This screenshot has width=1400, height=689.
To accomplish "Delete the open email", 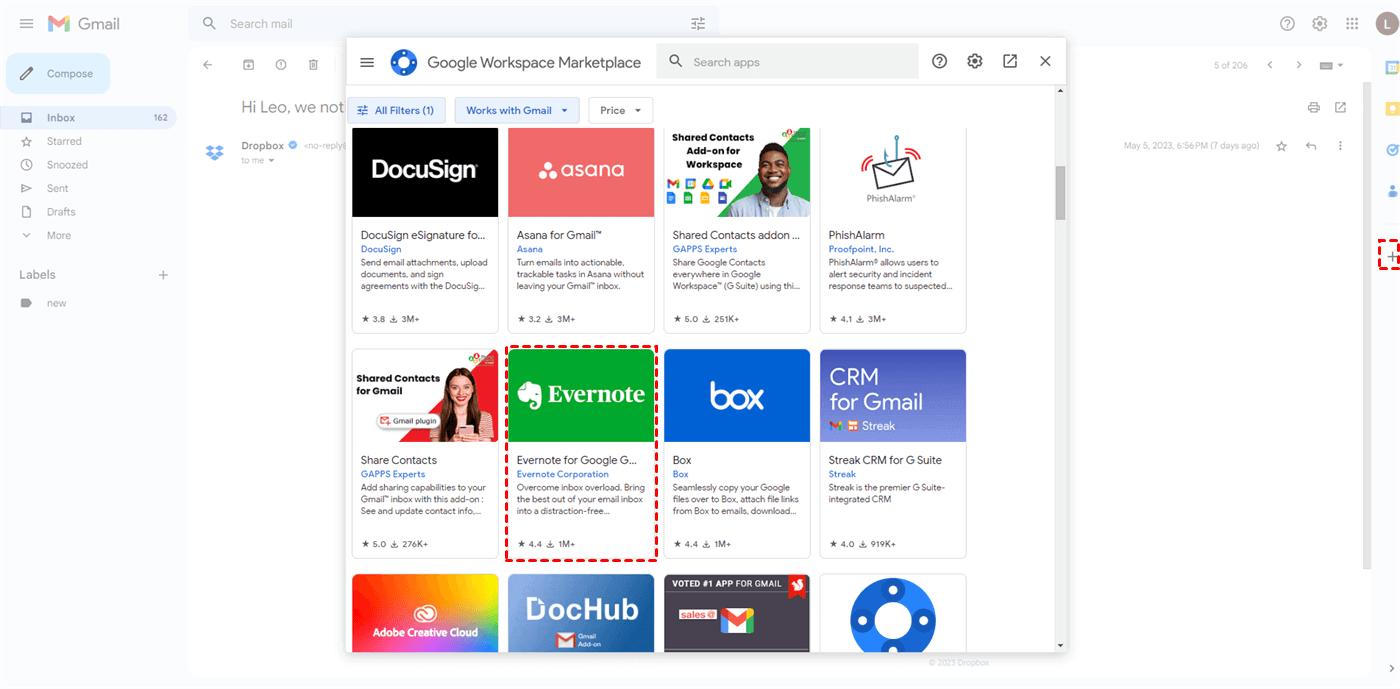I will [313, 65].
